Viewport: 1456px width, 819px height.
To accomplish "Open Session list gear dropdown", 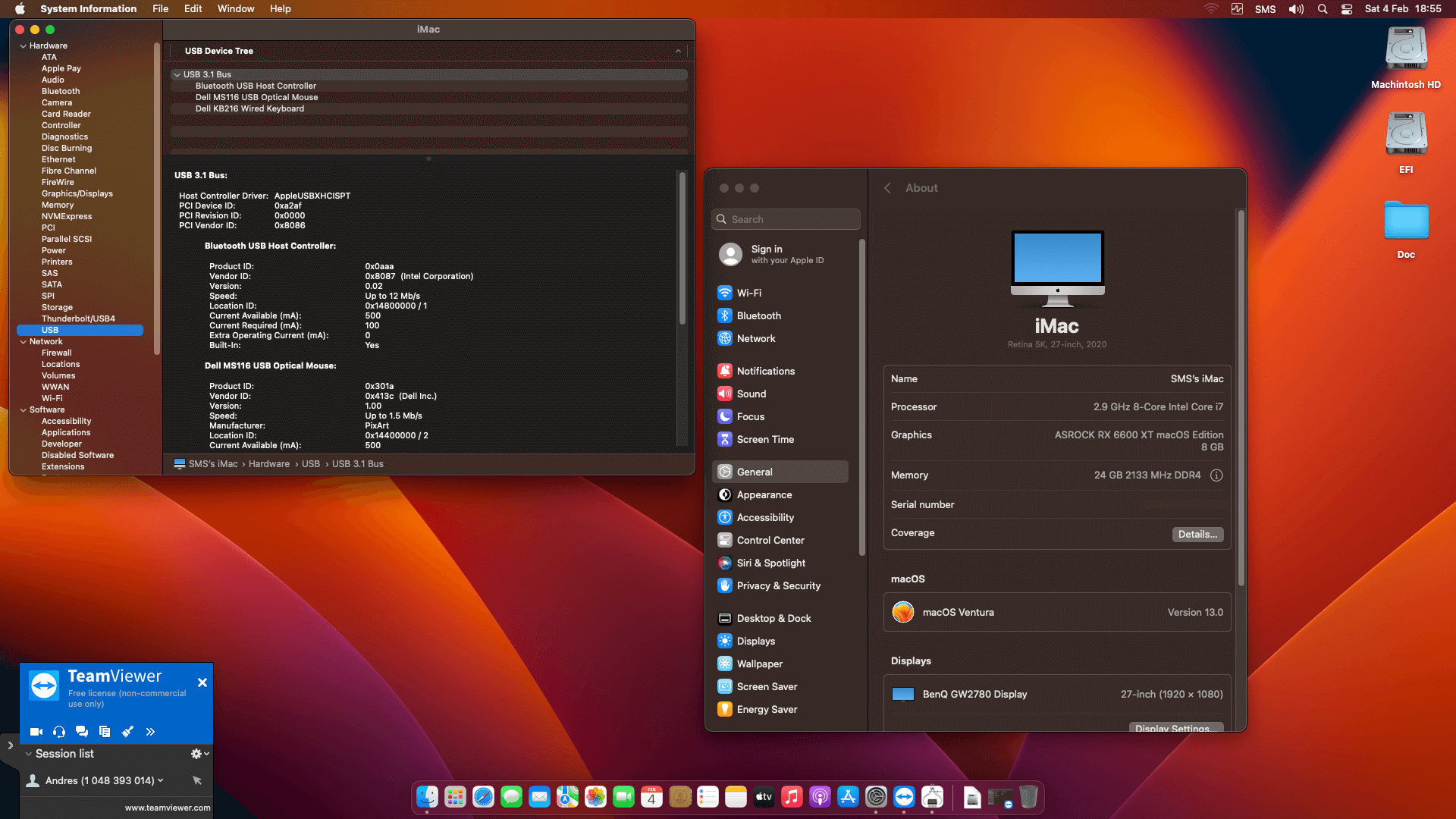I will (199, 754).
